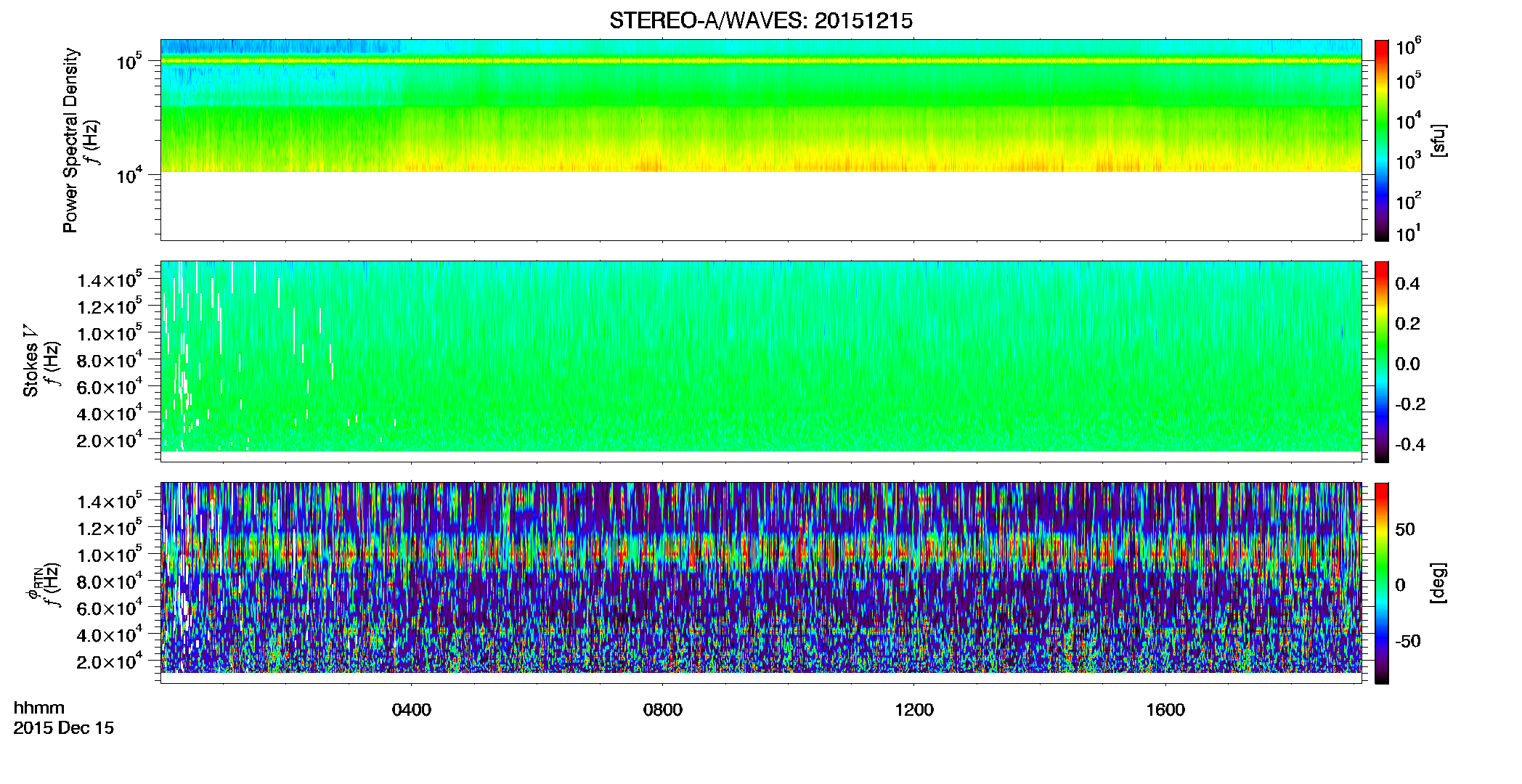Click the 1200 time tick label

tap(913, 710)
